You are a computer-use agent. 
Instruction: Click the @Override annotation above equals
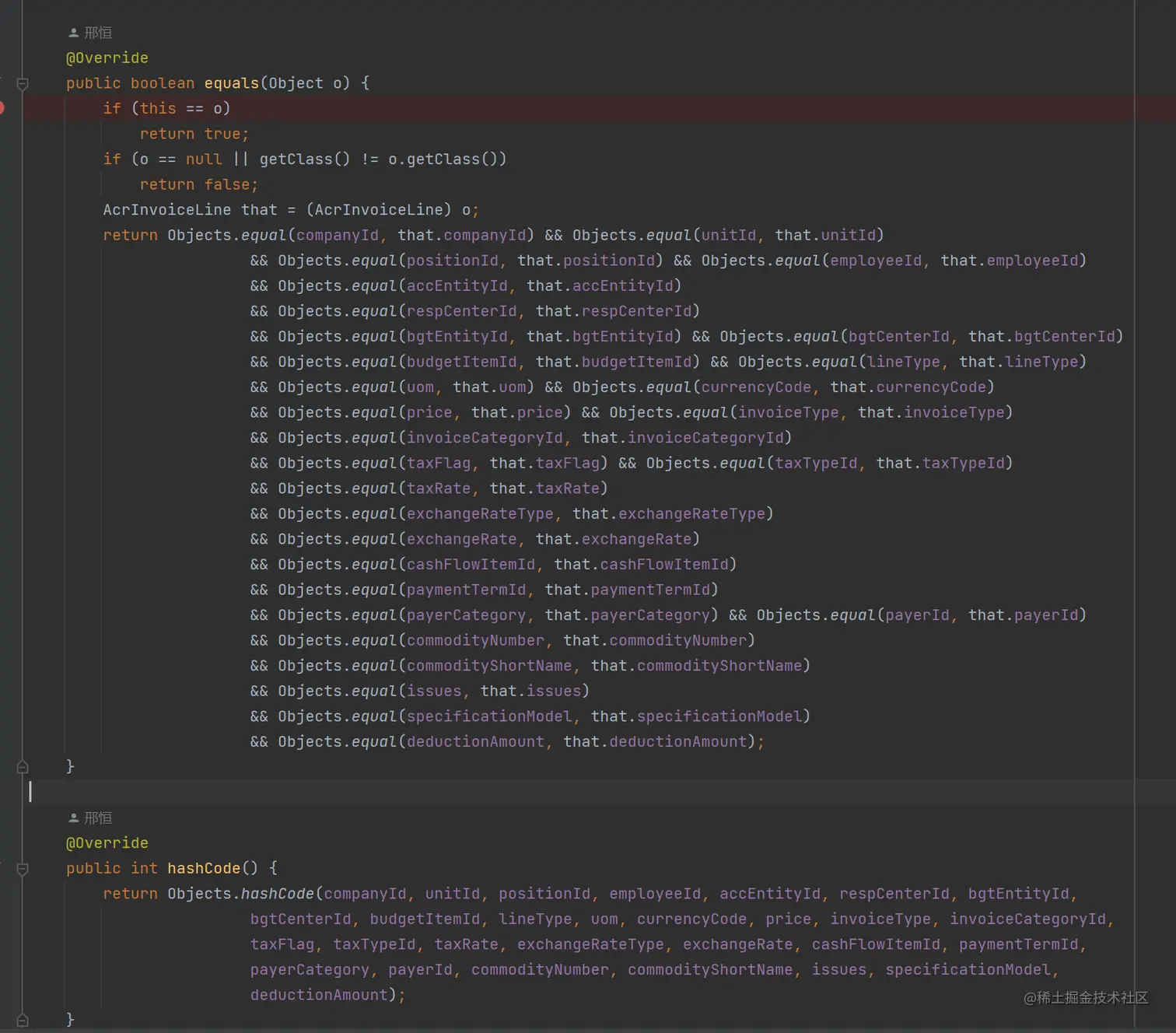coord(107,58)
